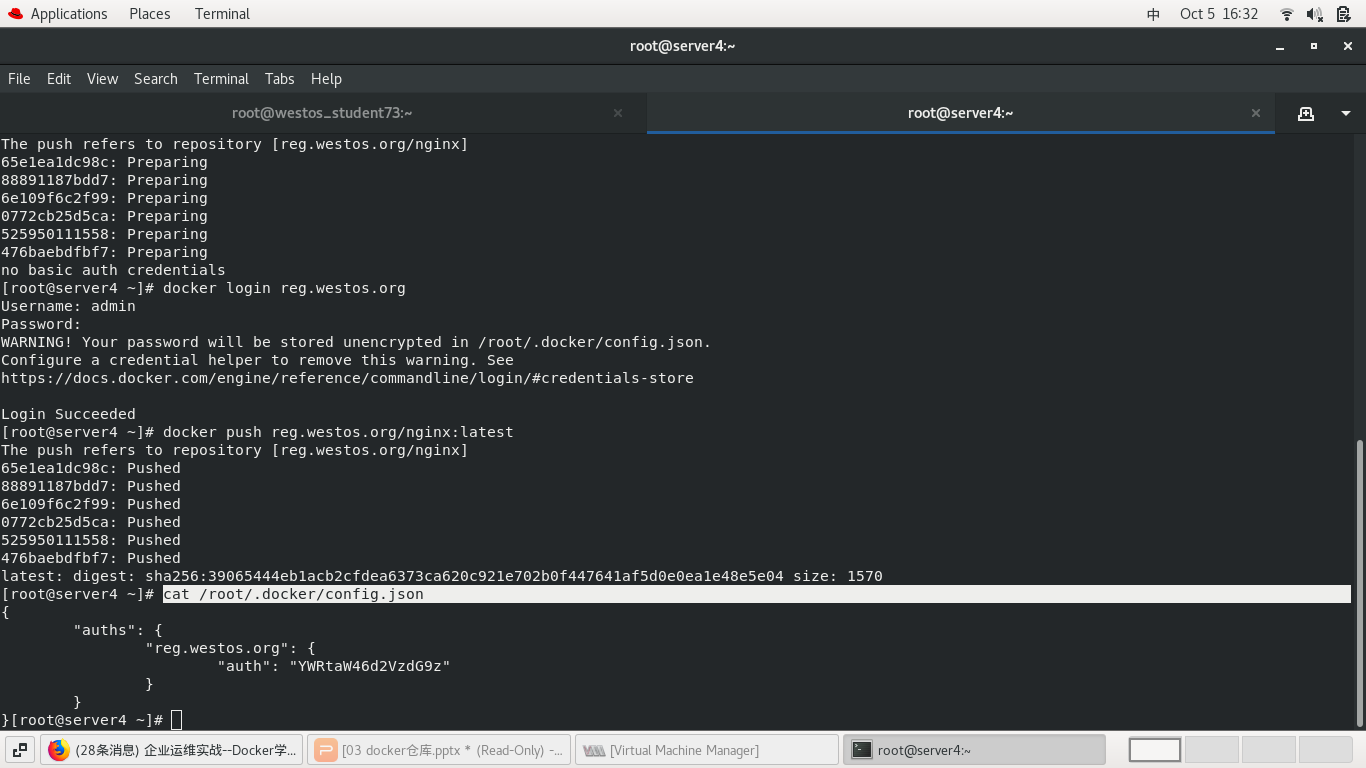
Task: Click the Login Succeeded text
Action: 68,414
